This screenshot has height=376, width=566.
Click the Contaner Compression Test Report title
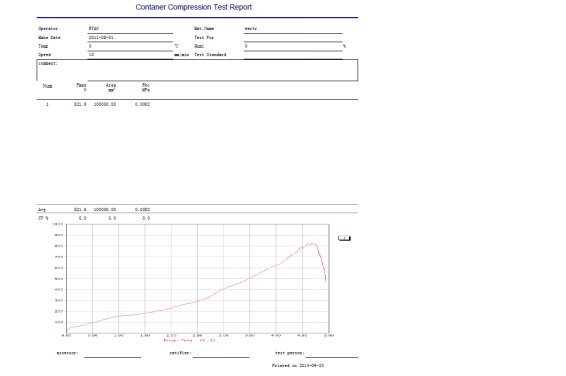[193, 7]
